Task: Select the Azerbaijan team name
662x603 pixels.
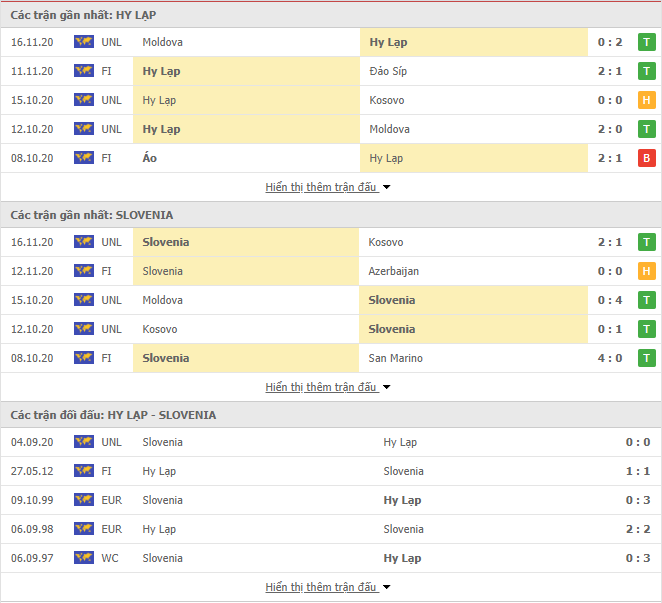Action: point(393,271)
